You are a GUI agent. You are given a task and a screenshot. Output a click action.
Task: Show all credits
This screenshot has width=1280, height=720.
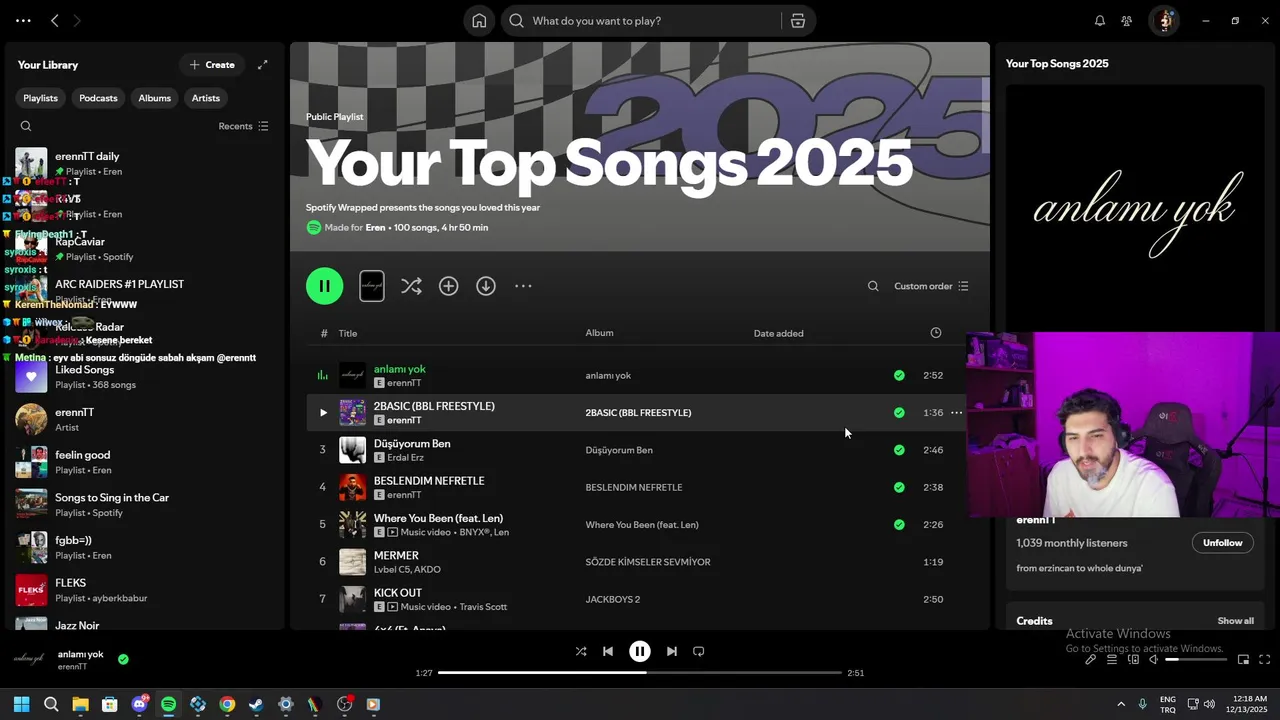coord(1235,621)
